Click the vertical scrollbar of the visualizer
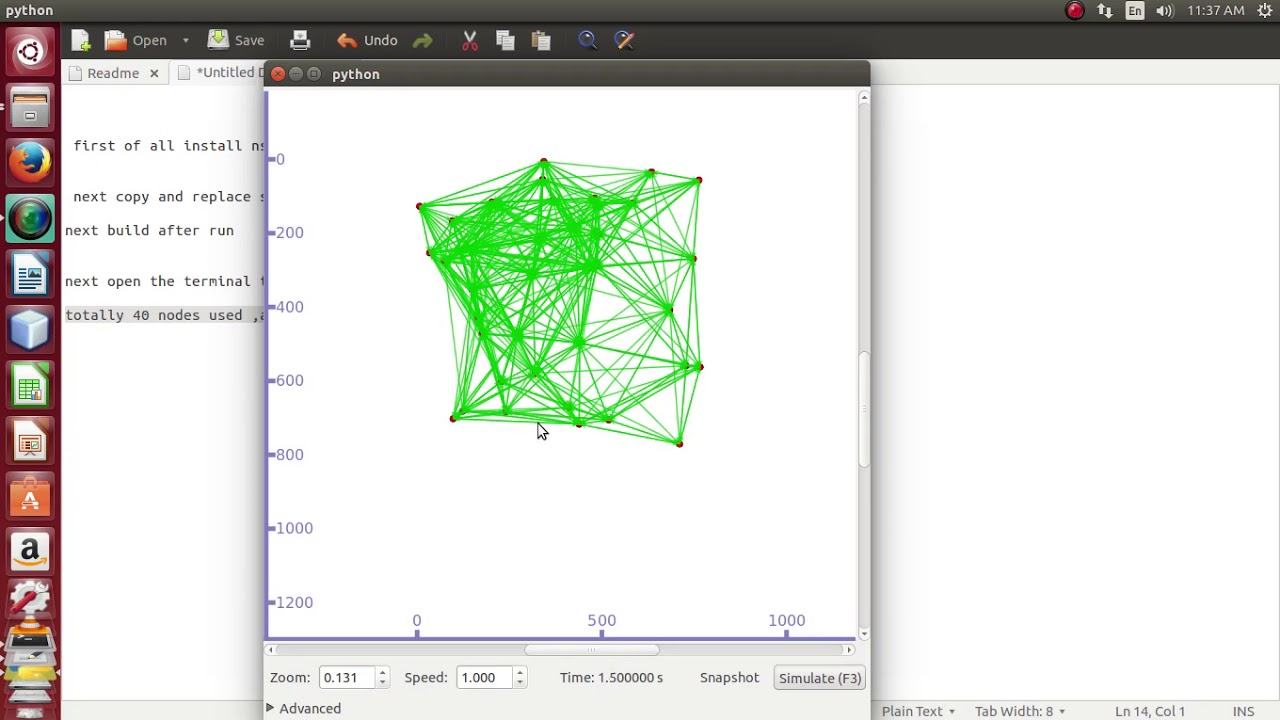1280x720 pixels. tap(864, 410)
